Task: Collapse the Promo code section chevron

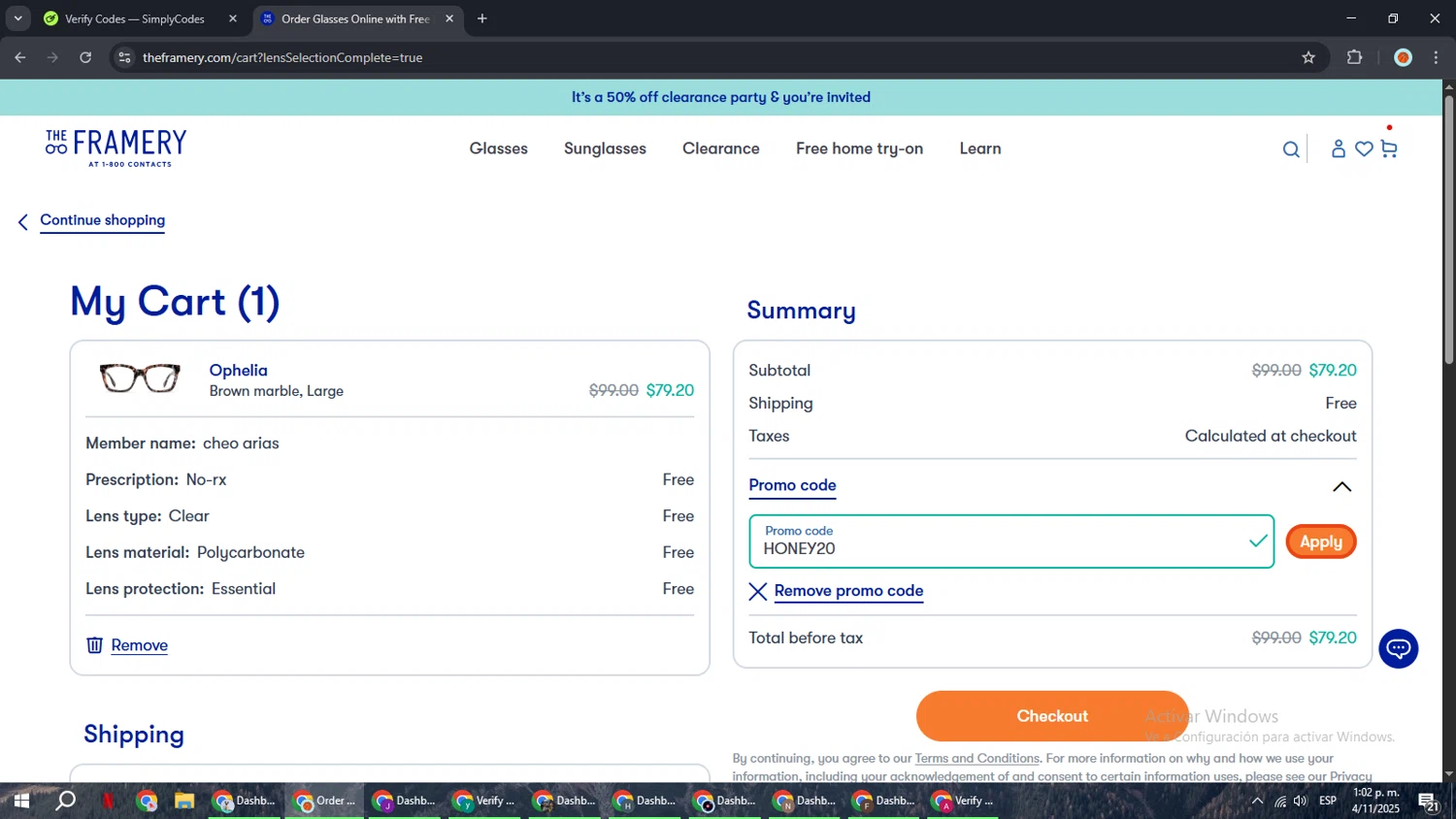Action: coord(1341,487)
